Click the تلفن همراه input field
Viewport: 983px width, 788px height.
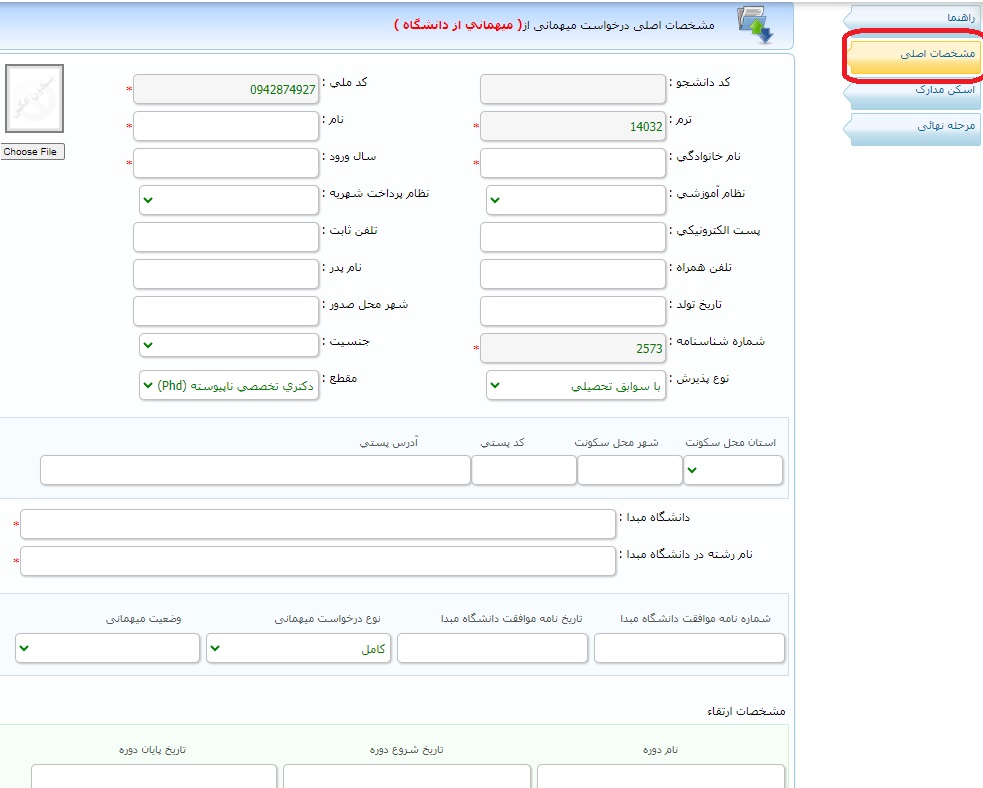[573, 273]
